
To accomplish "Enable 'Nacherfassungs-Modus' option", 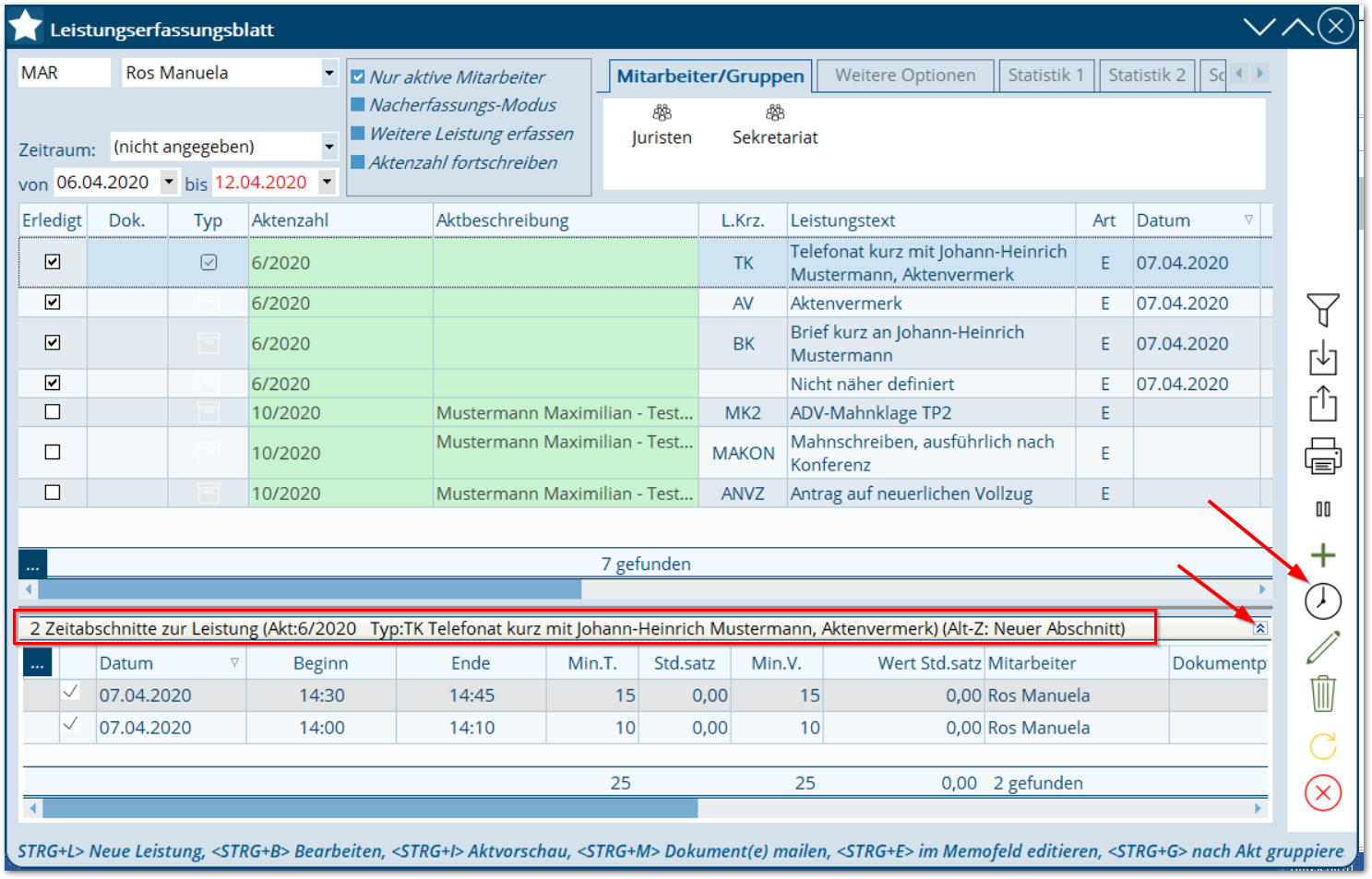I will point(358,105).
